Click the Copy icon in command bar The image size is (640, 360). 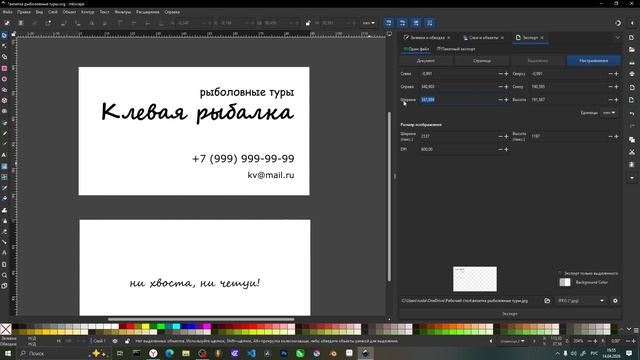[632, 140]
